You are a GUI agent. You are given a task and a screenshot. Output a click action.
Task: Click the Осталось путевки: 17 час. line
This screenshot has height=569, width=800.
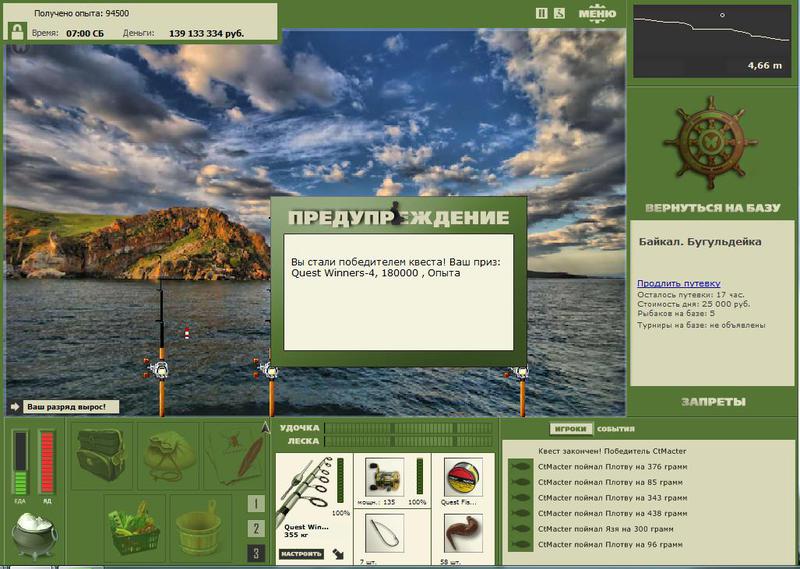point(690,295)
